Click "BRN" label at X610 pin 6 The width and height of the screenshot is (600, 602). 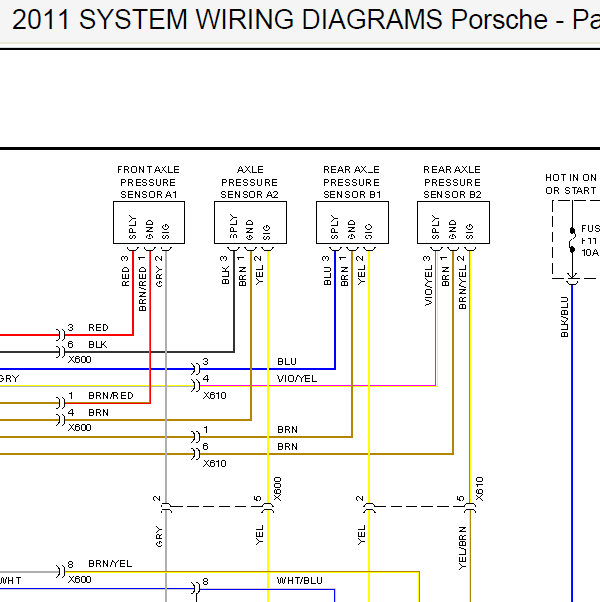tap(287, 447)
